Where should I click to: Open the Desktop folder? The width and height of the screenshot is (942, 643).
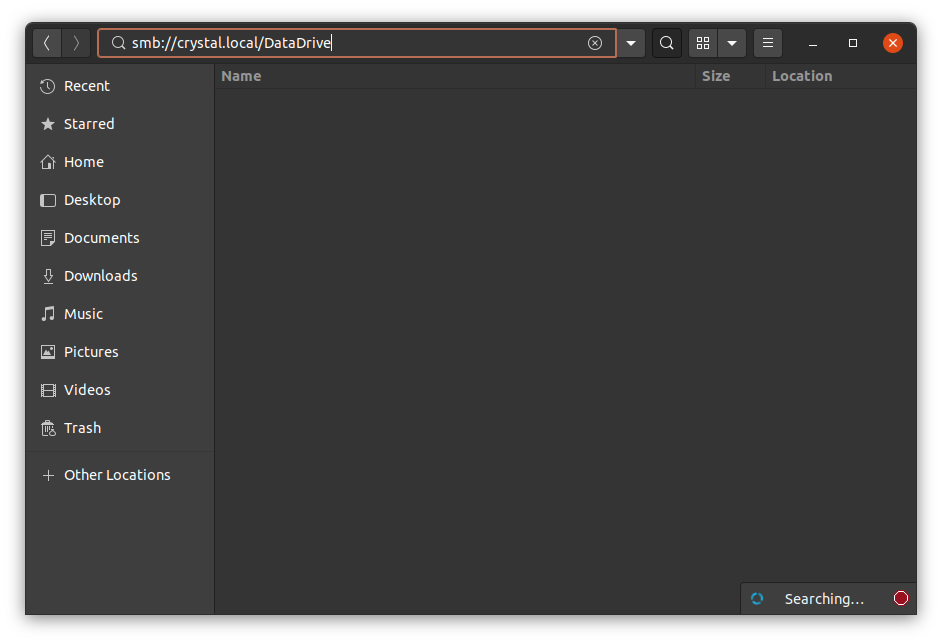(x=92, y=200)
